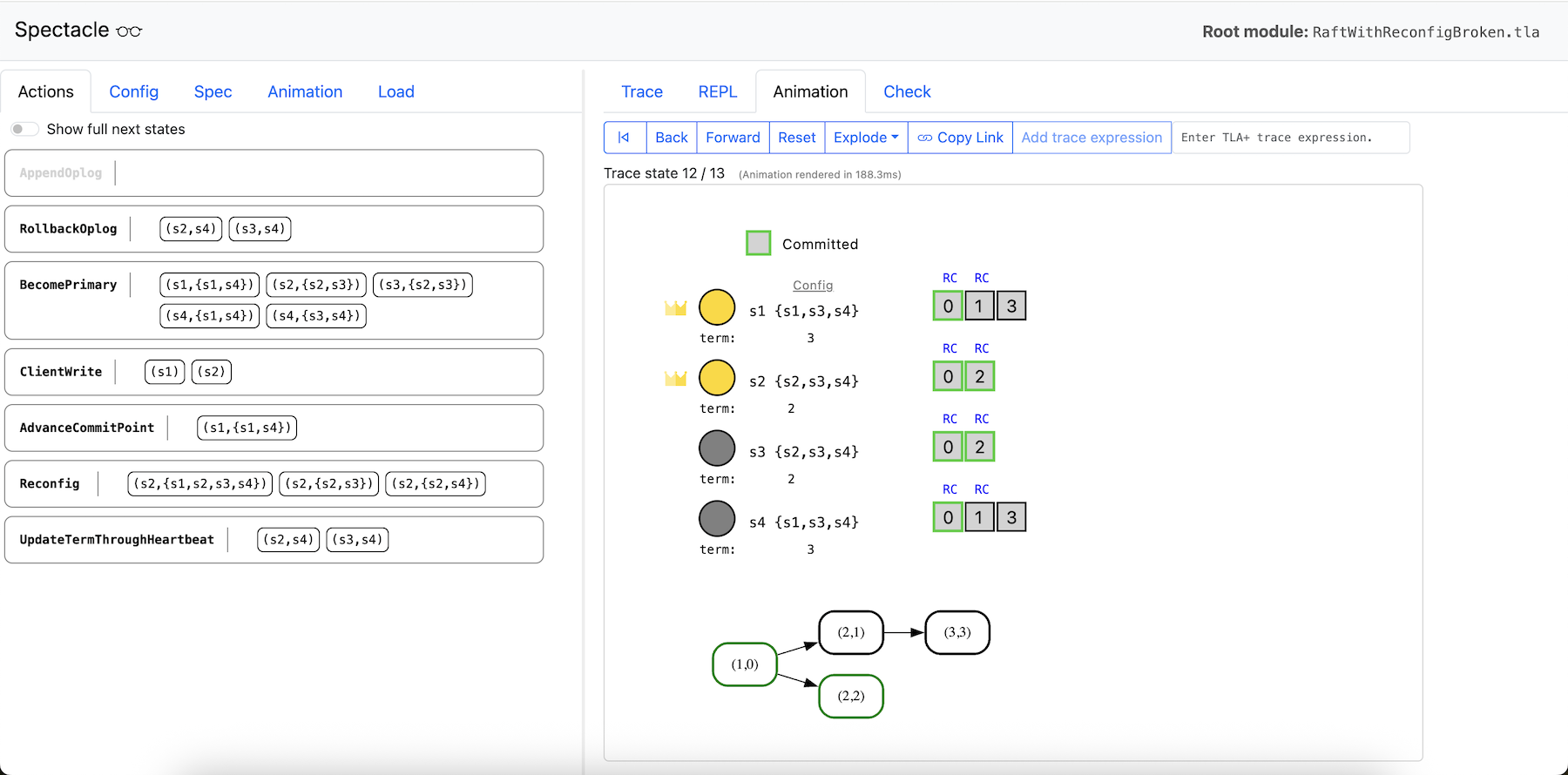This screenshot has width=1568, height=775.
Task: Choose AdvanceCommitPoint (s1,{s1,s4})
Action: tap(247, 428)
